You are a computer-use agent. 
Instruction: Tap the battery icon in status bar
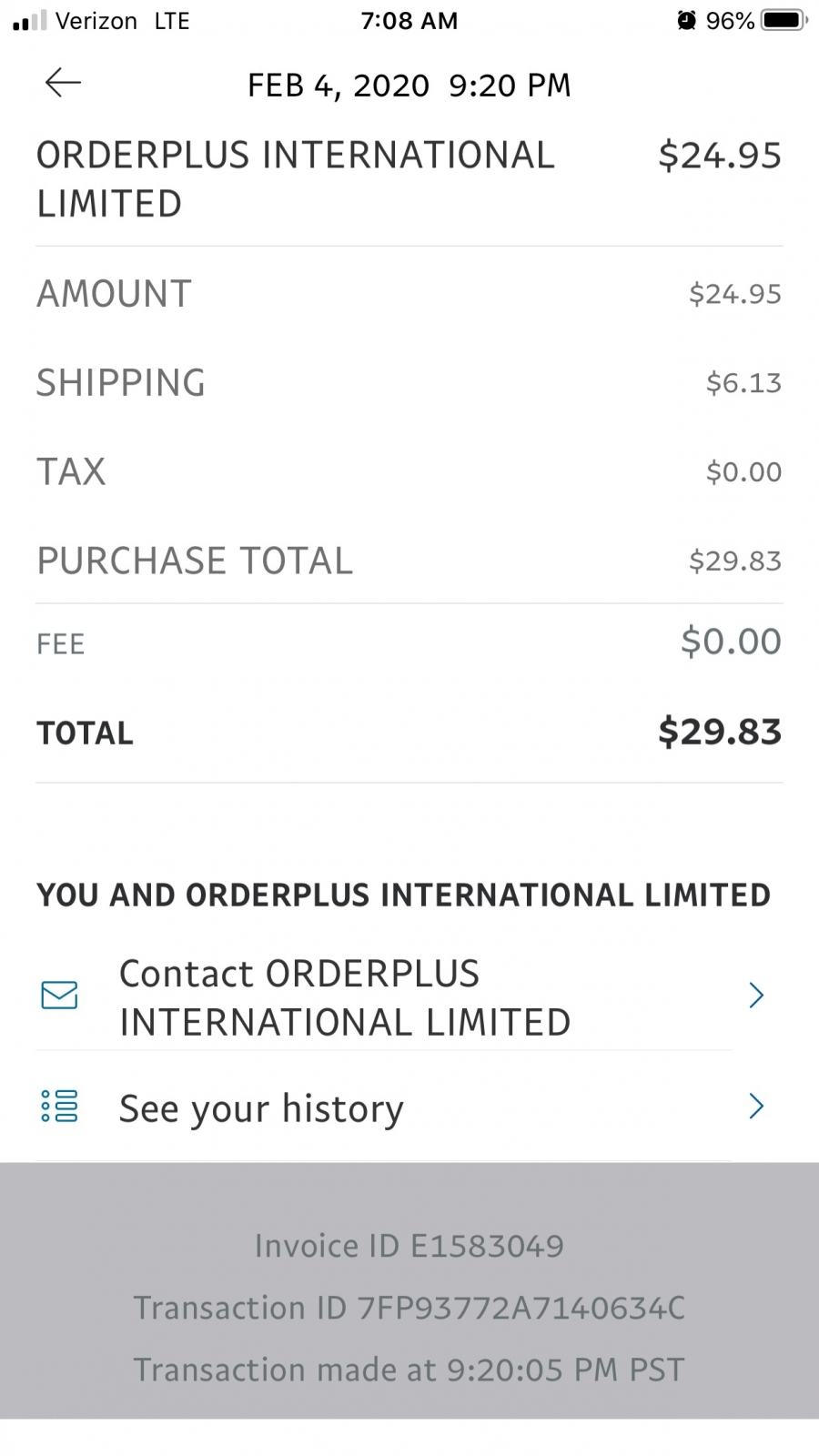point(784,20)
